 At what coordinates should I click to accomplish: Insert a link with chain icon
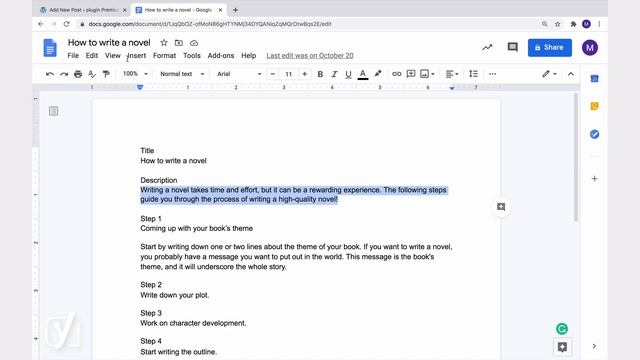point(396,74)
